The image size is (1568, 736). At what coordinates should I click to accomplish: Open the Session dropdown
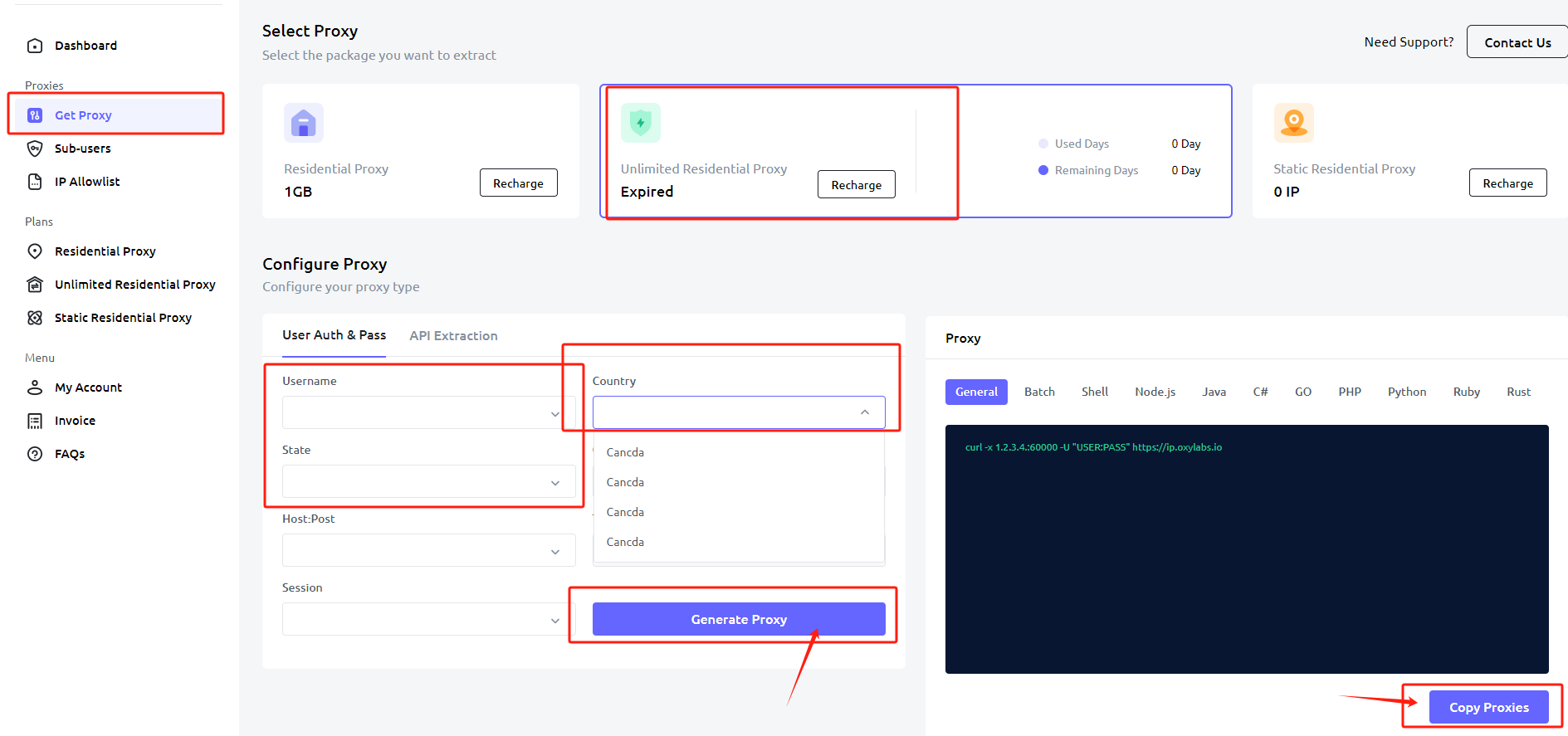554,620
